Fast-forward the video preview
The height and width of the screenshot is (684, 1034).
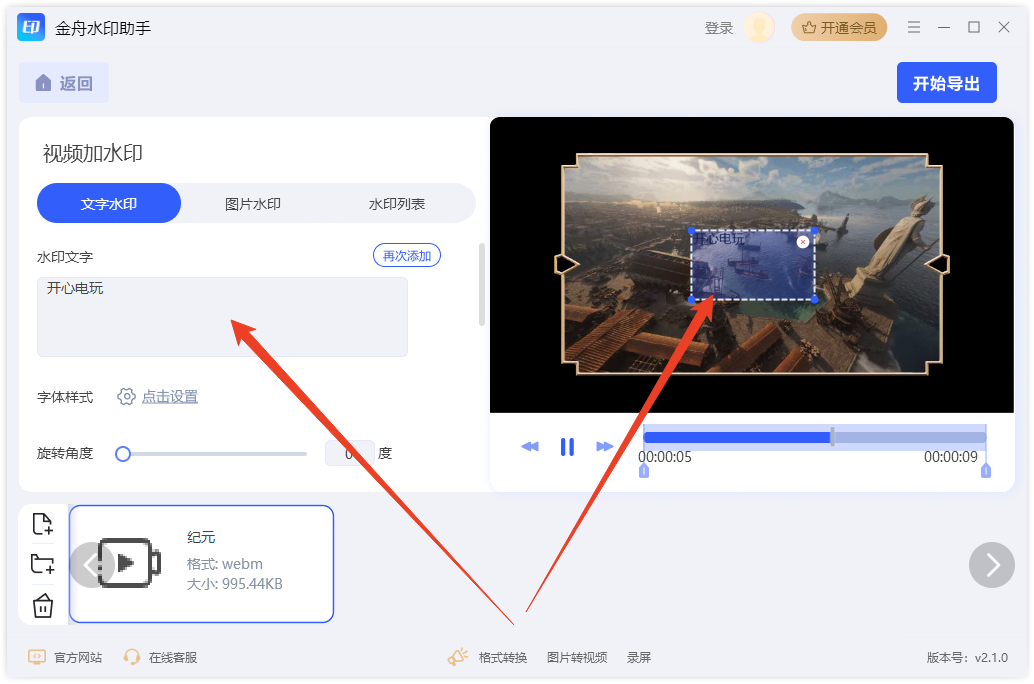coord(605,446)
